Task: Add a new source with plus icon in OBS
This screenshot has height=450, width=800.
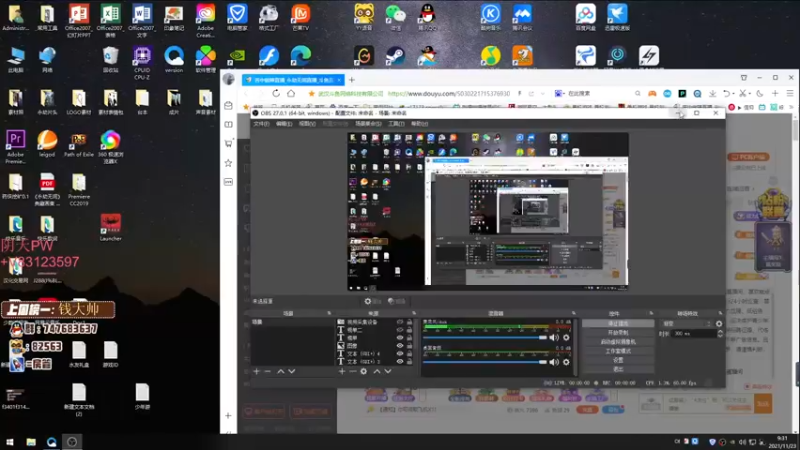Action: (342, 371)
